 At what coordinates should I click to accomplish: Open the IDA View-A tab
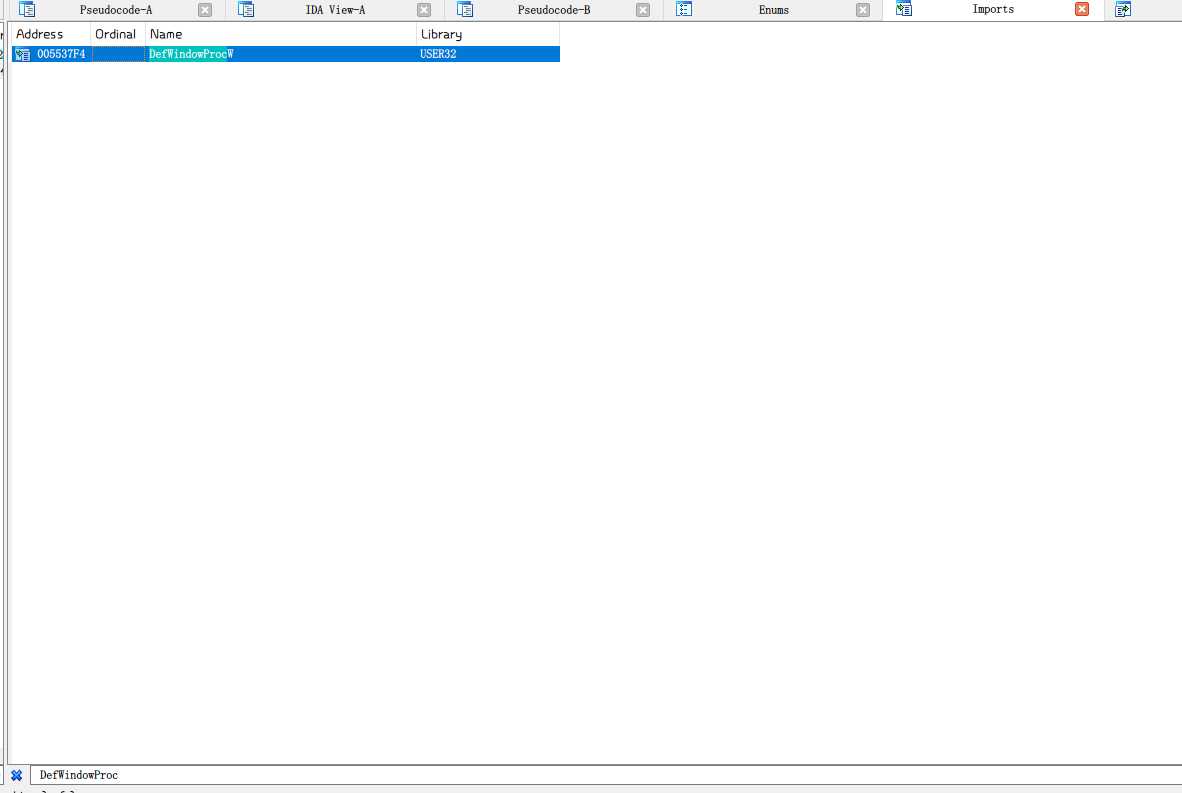point(335,10)
